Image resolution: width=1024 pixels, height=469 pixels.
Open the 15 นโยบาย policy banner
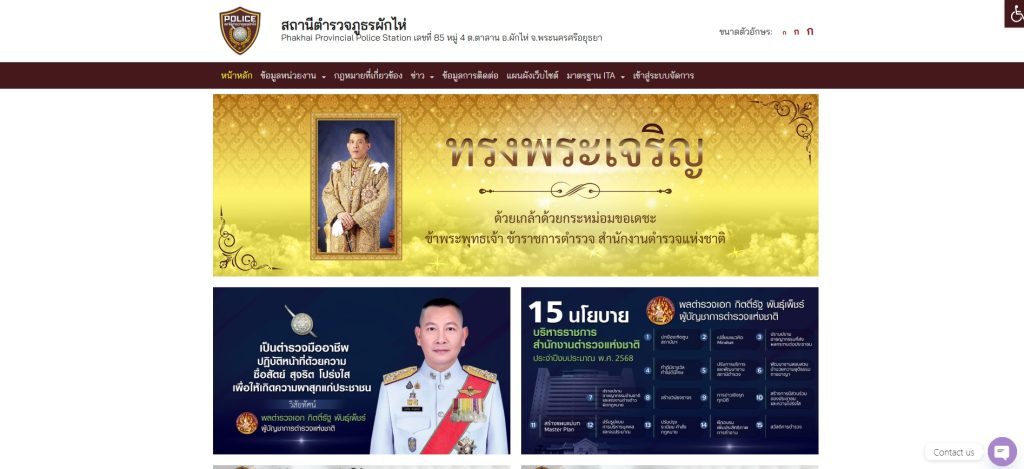669,370
